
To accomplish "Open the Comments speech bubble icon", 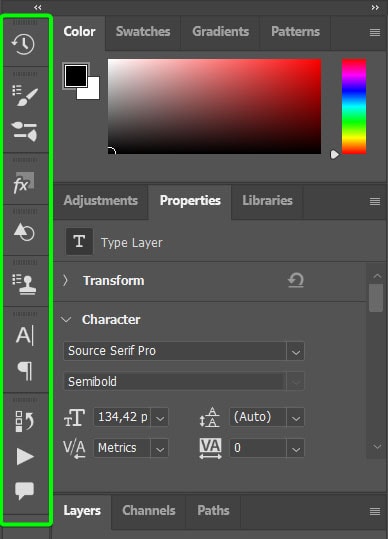I will tap(24, 491).
